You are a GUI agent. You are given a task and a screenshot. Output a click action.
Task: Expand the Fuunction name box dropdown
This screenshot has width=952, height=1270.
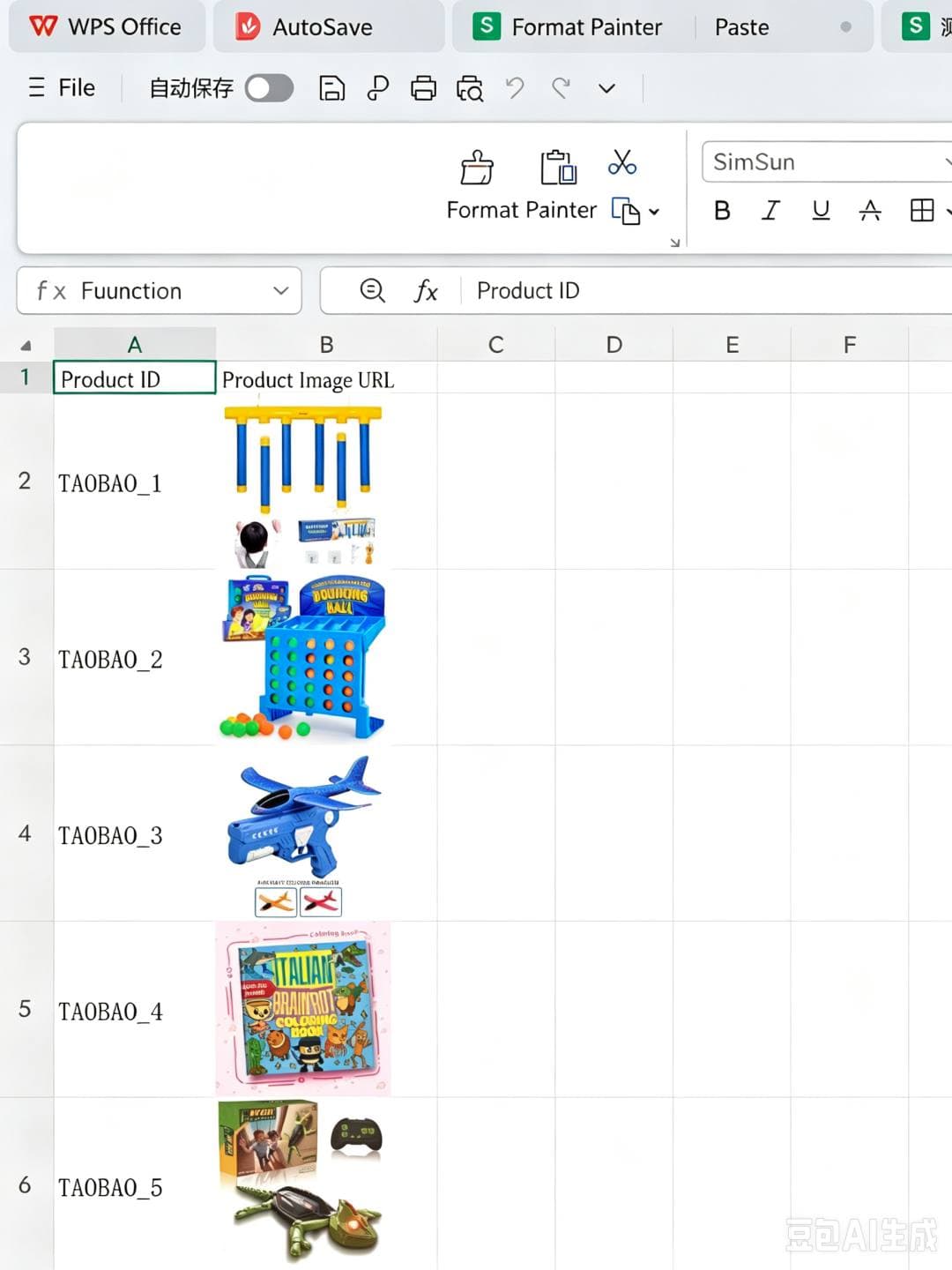pyautogui.click(x=281, y=291)
